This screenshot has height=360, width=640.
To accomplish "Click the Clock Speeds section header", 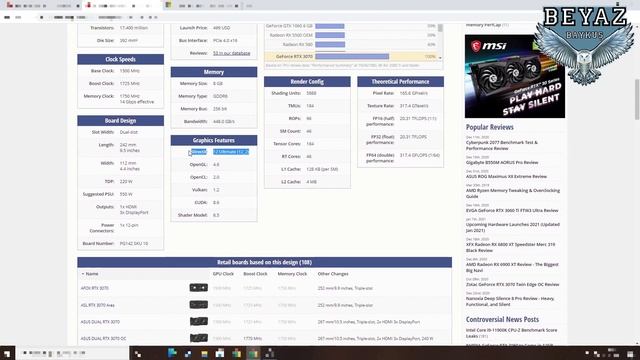I will point(120,60).
